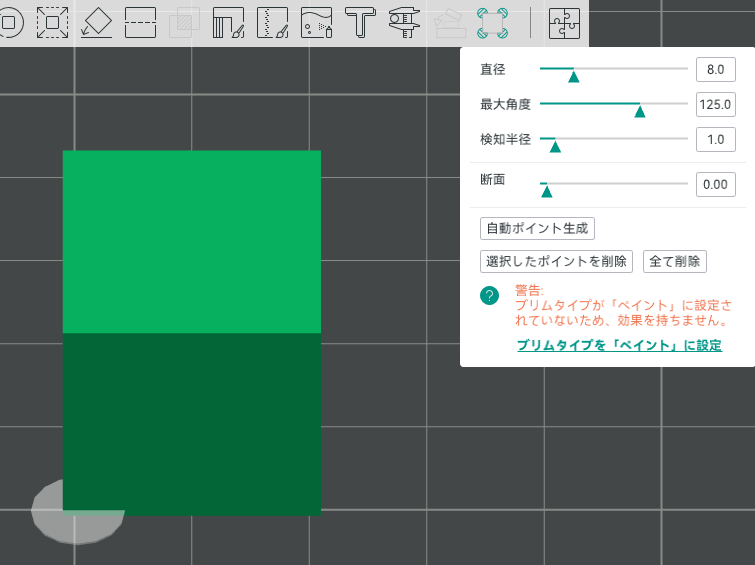The image size is (755, 565).
Task: Click the 断面 label
Action: pyautogui.click(x=493, y=180)
